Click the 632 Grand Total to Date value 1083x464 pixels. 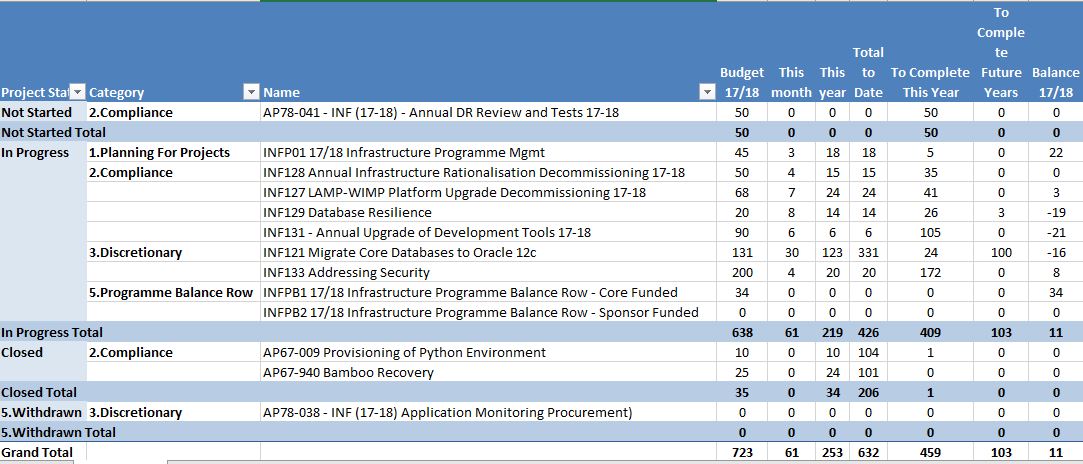[868, 453]
